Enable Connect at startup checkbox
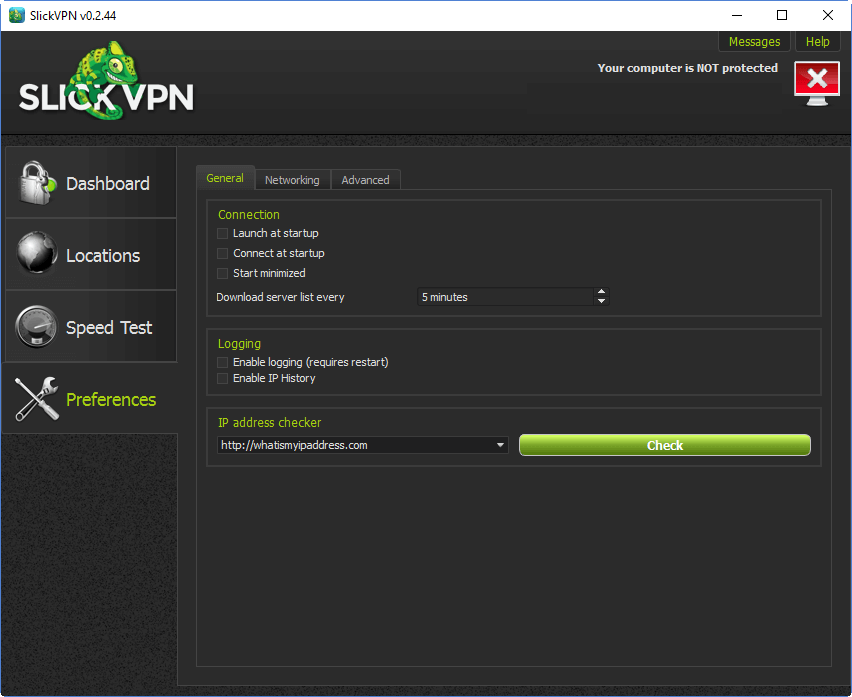The image size is (852, 697). tap(222, 253)
